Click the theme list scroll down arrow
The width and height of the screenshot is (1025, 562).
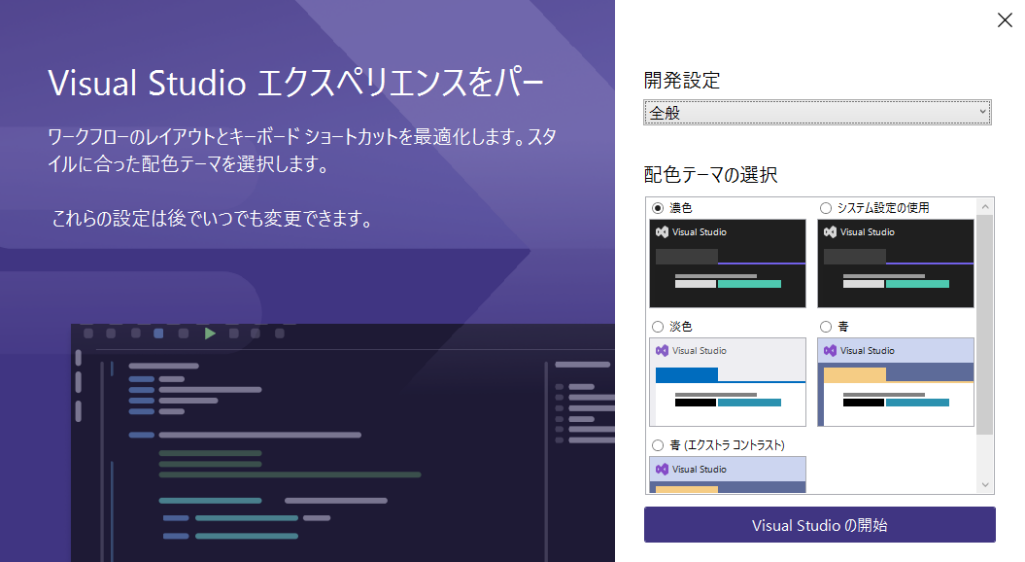tap(985, 485)
